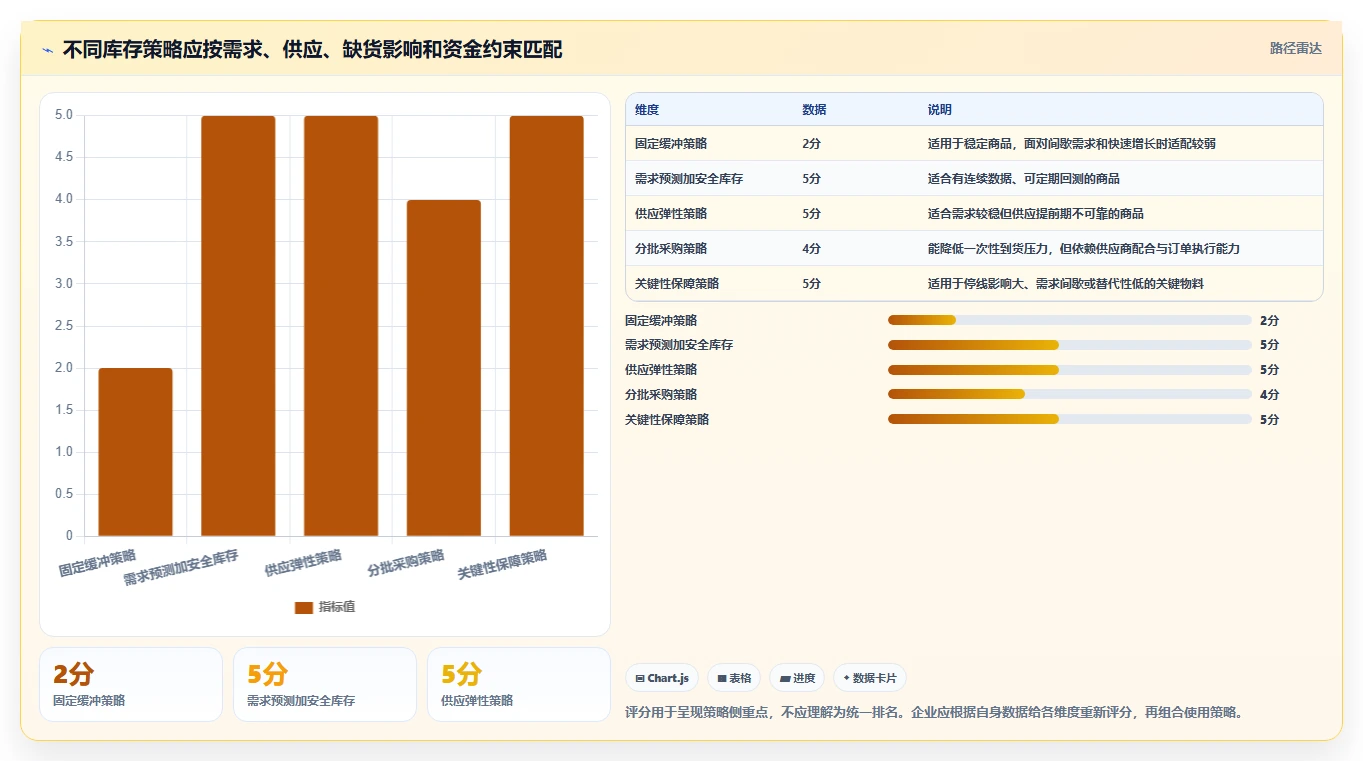This screenshot has width=1363, height=761.
Task: Click the 分批采购策略 bar in the chart
Action: coord(444,368)
